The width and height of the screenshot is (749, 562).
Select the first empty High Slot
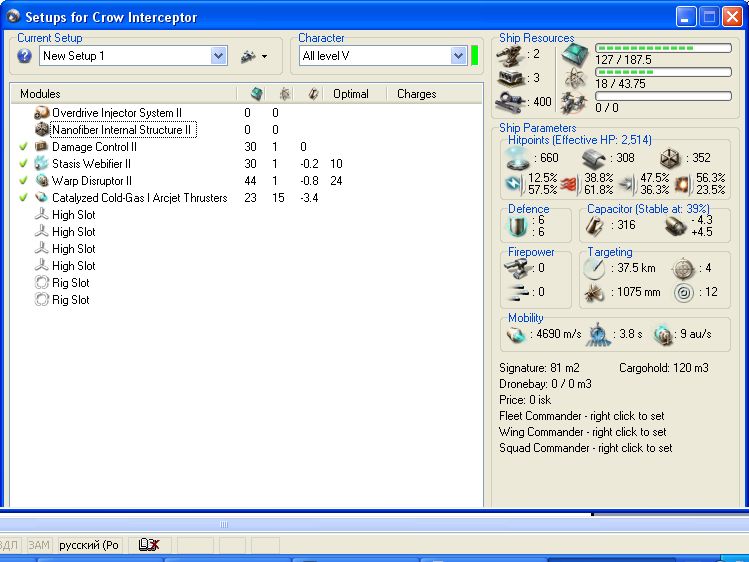click(74, 215)
